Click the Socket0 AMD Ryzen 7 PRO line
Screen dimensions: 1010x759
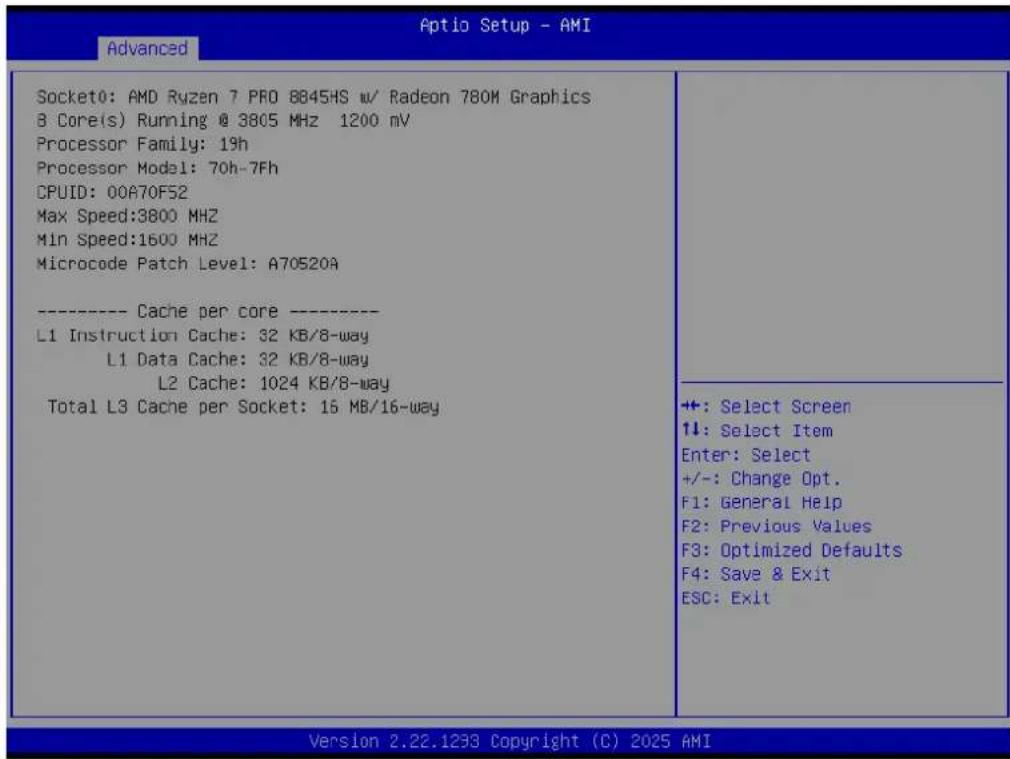pyautogui.click(x=314, y=97)
